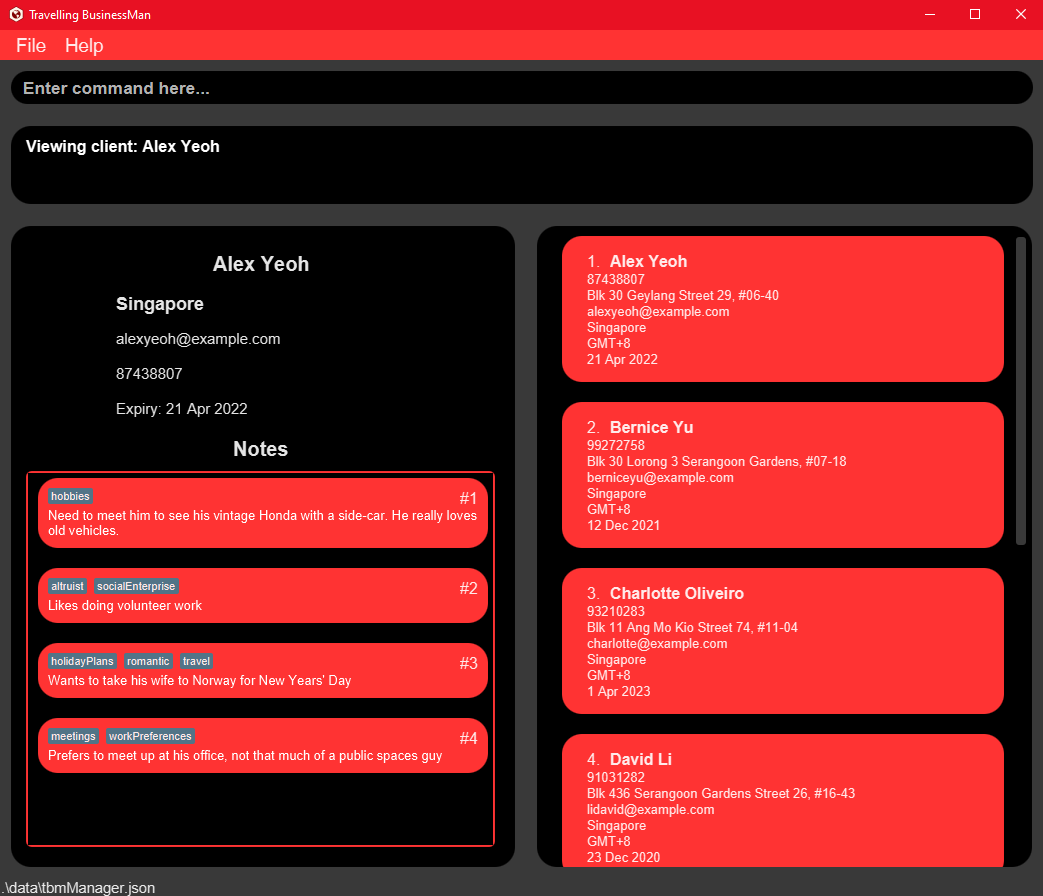
Task: Click the socialEnterprise tag
Action: point(136,586)
